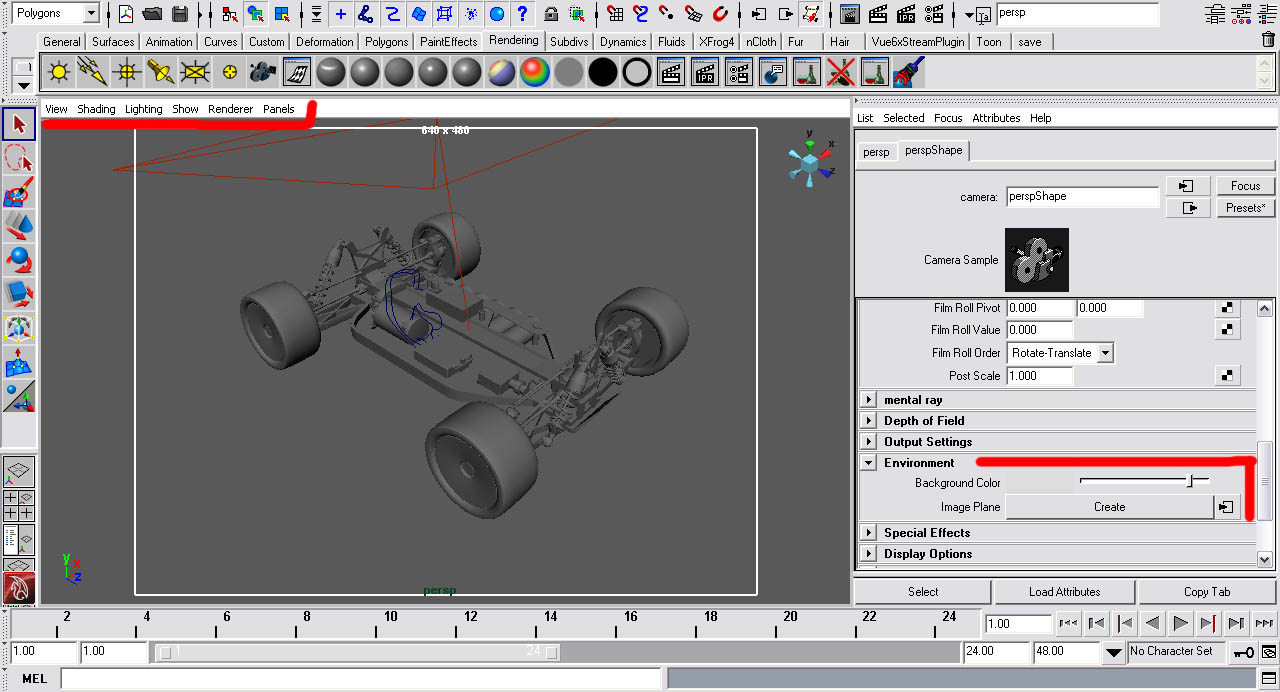The width and height of the screenshot is (1280, 692).
Task: Expand the mental ray section
Action: coord(870,400)
